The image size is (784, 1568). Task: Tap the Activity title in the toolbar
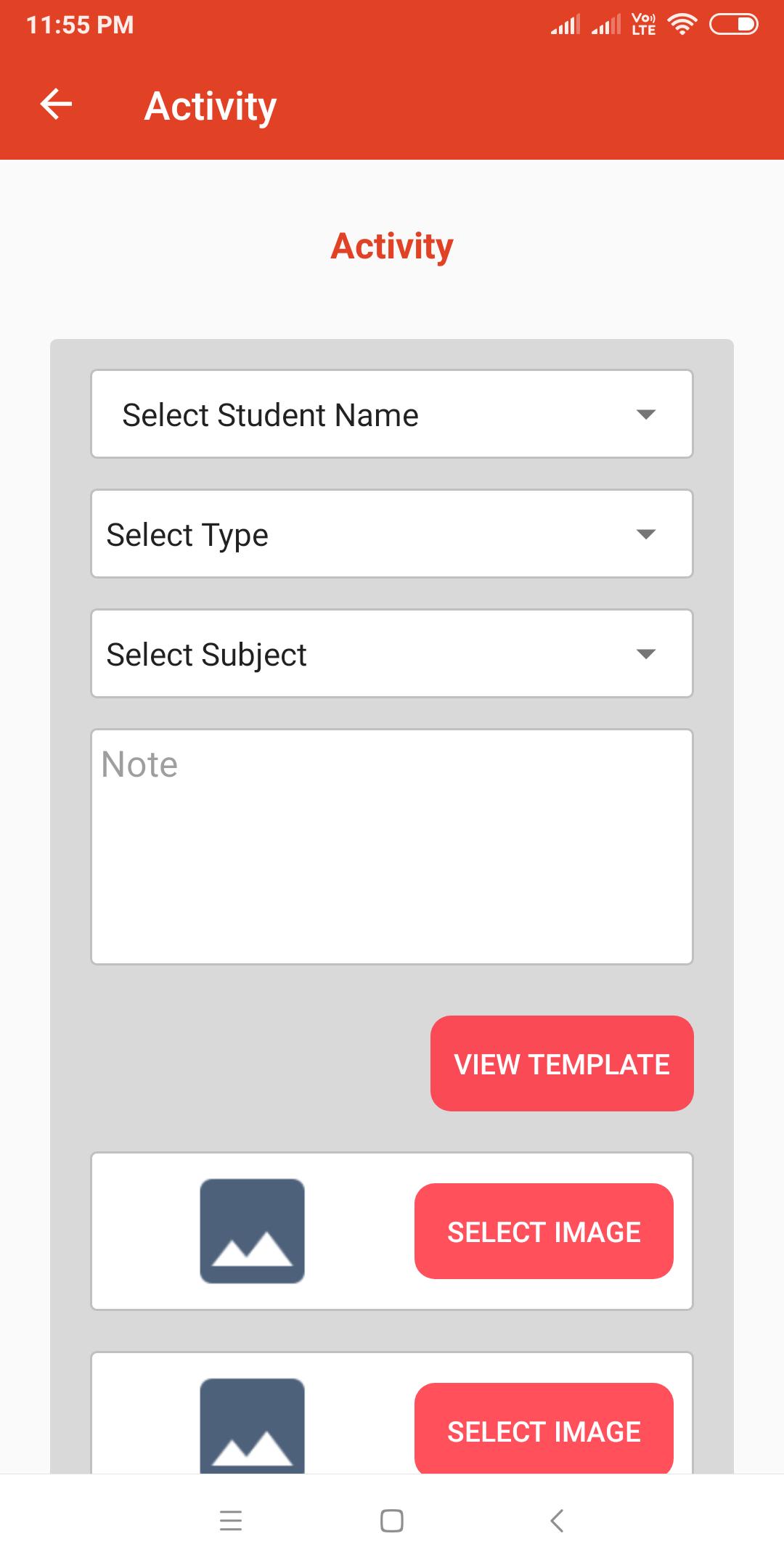click(x=211, y=107)
